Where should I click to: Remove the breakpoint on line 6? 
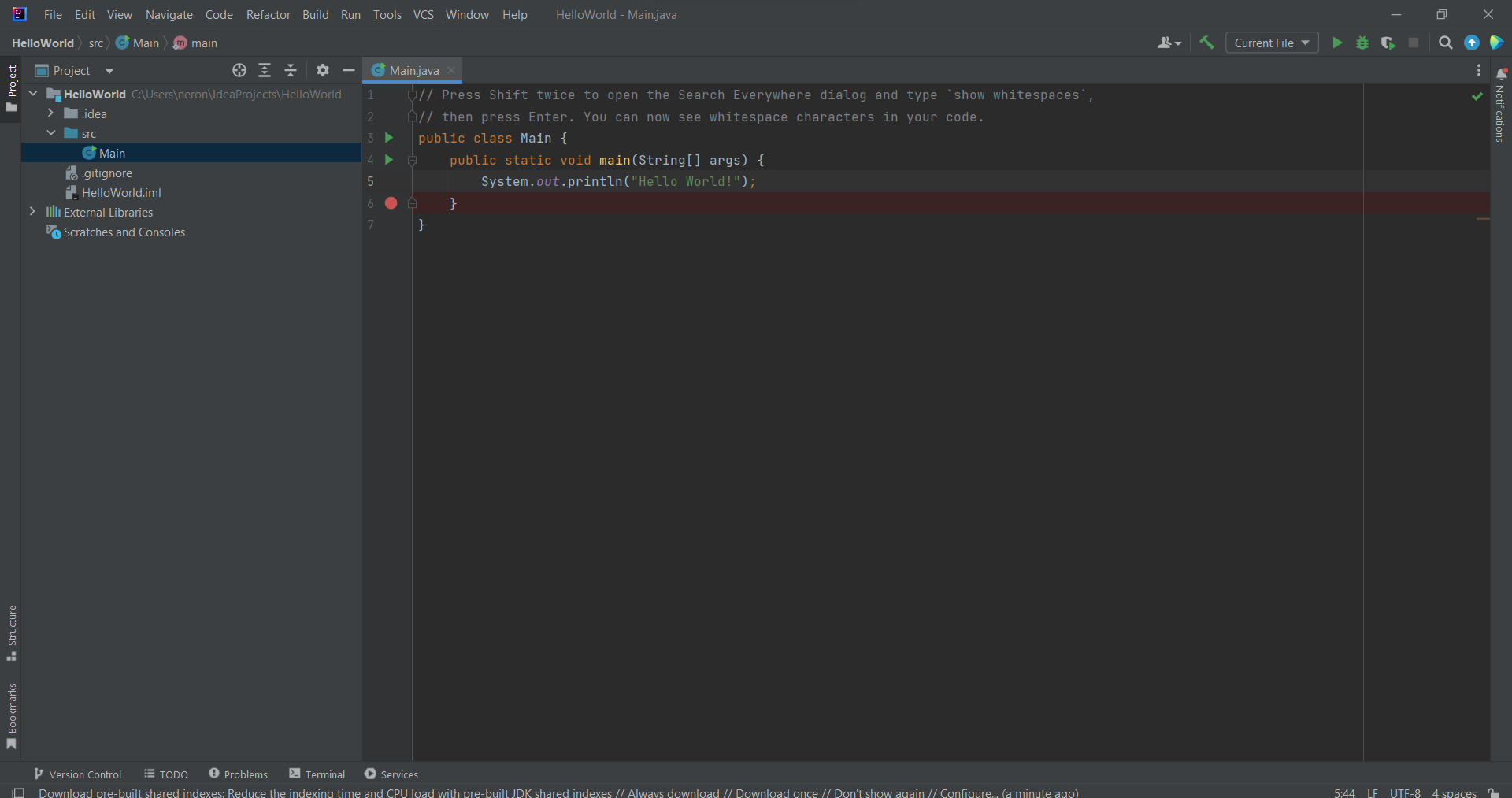click(x=391, y=203)
